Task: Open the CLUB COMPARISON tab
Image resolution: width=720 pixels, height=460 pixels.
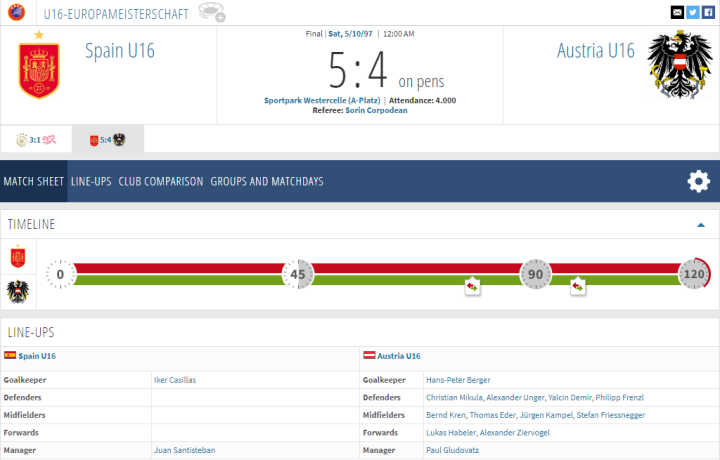Action: 160,182
